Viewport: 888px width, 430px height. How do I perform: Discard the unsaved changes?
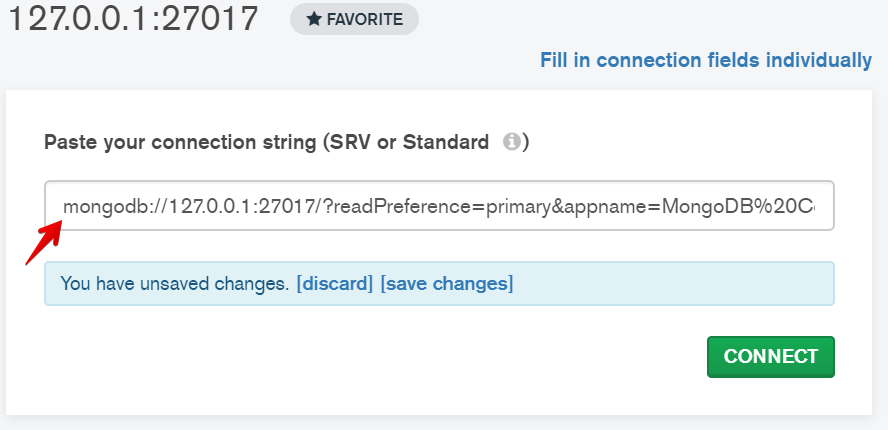[x=334, y=284]
